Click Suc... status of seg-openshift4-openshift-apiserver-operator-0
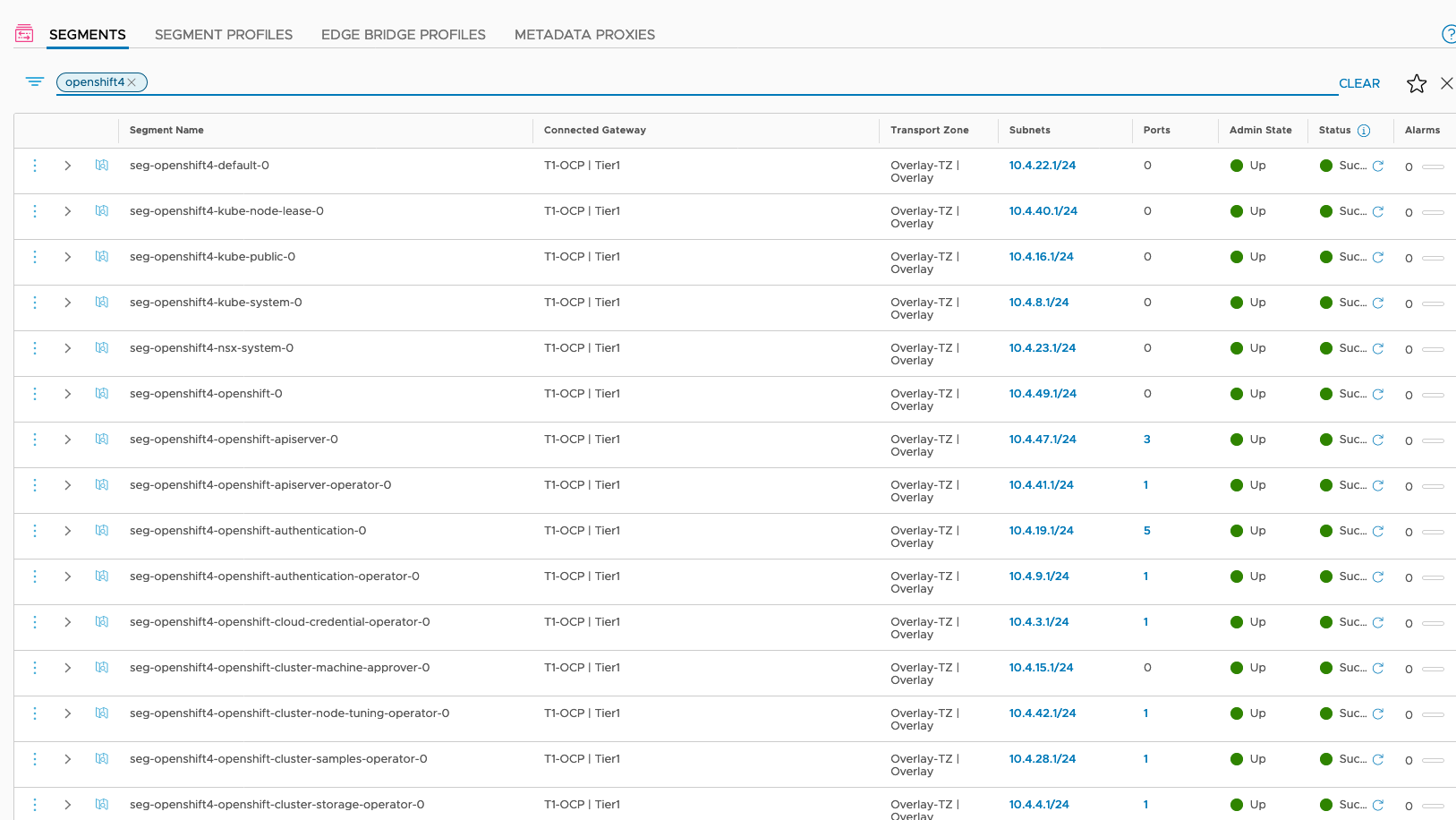 tap(1353, 485)
